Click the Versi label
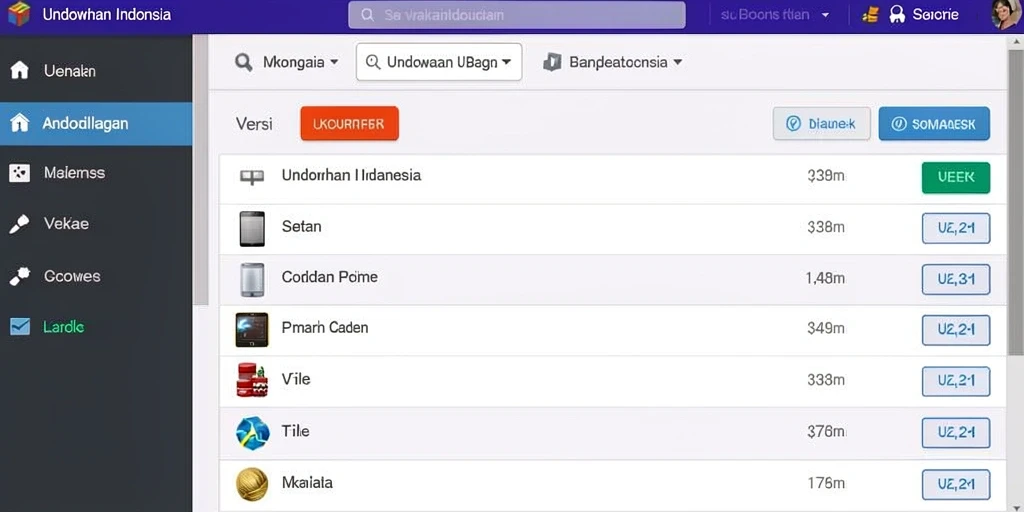 [254, 124]
